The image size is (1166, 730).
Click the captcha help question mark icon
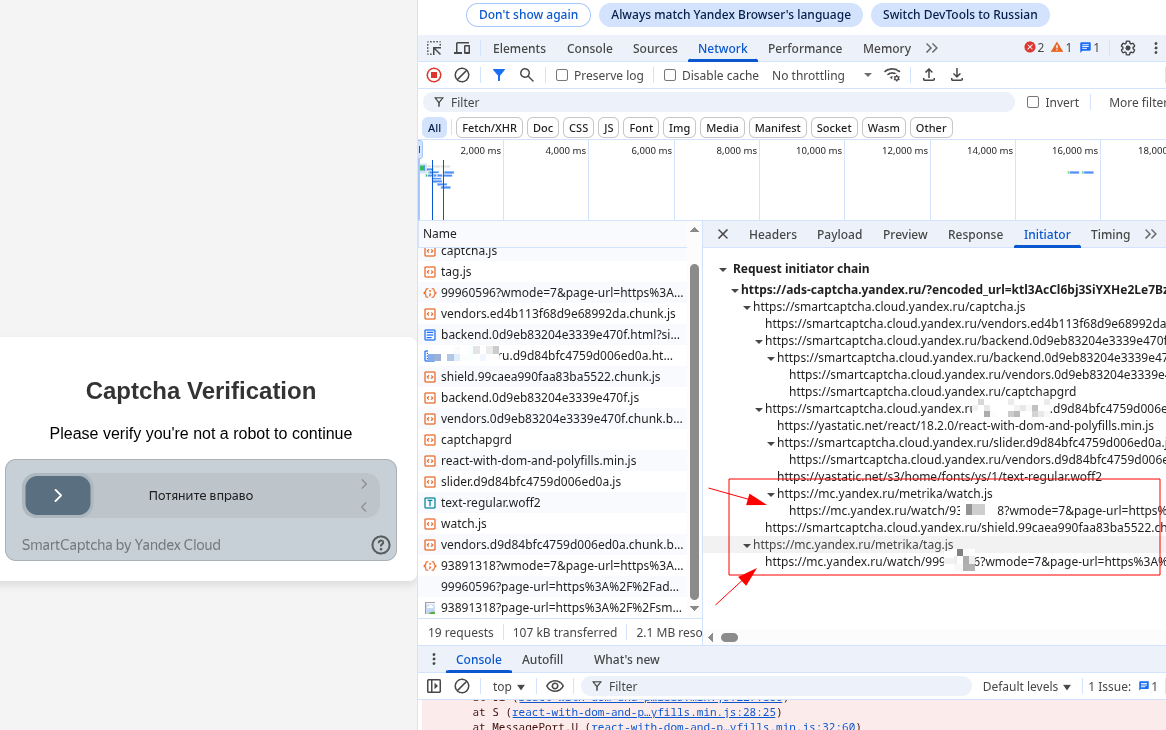[x=381, y=545]
